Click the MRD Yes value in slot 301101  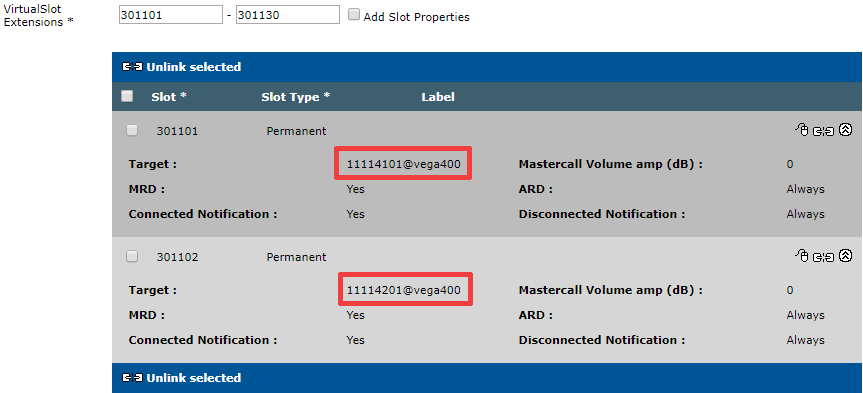356,189
